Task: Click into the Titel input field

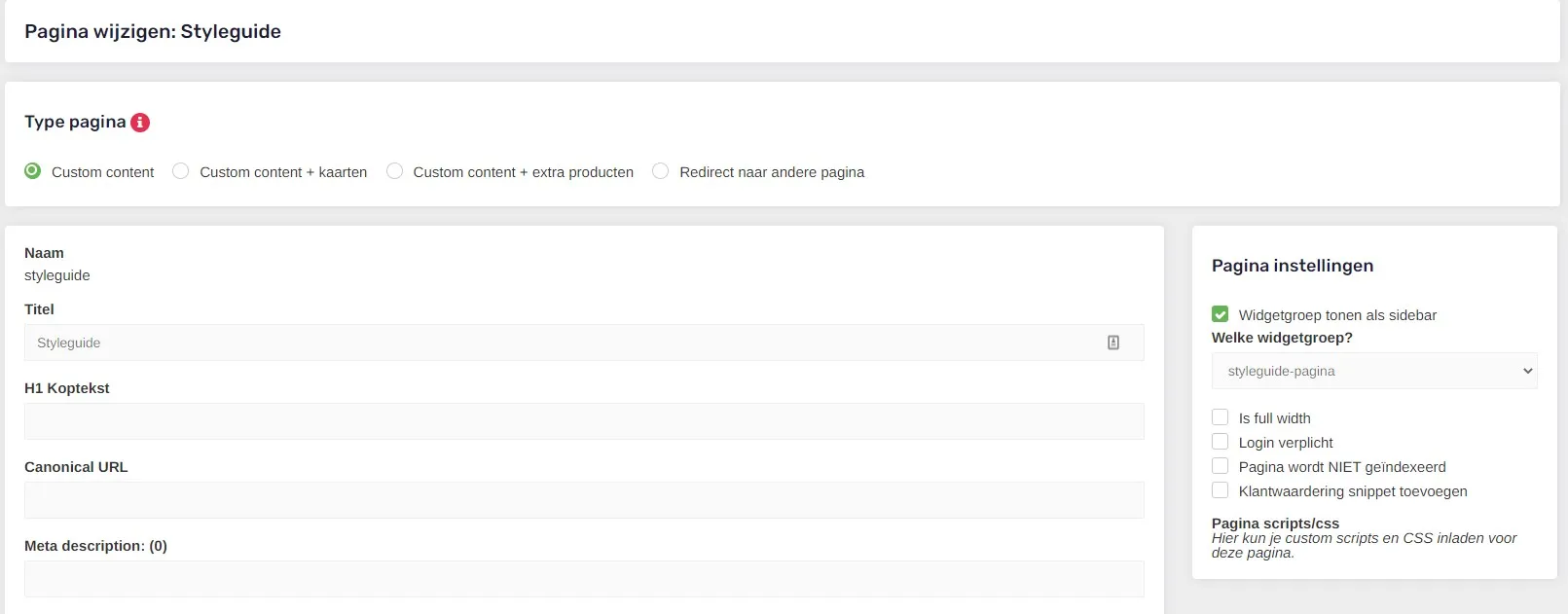Action: tap(584, 343)
